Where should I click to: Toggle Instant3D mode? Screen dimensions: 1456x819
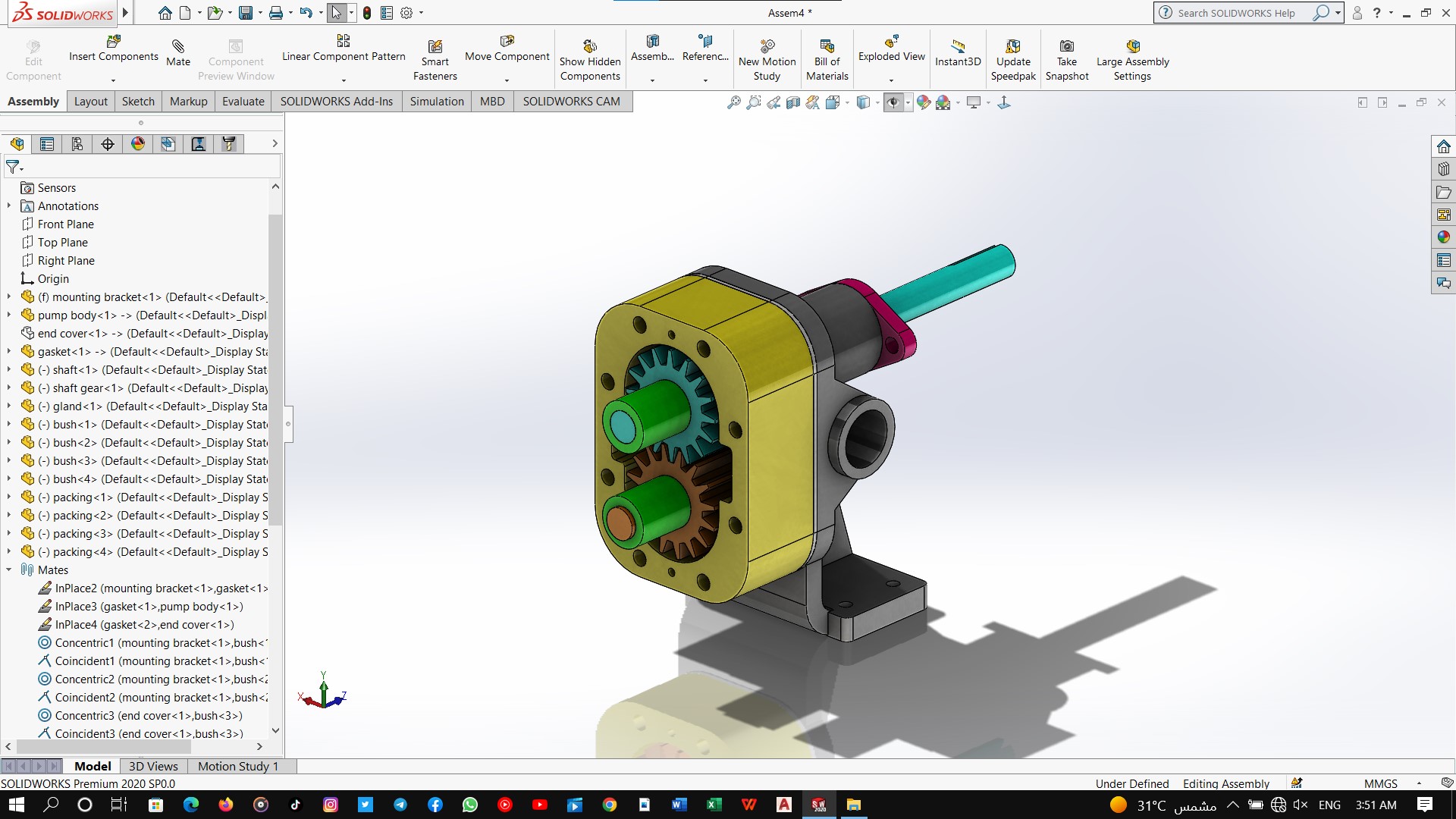958,47
